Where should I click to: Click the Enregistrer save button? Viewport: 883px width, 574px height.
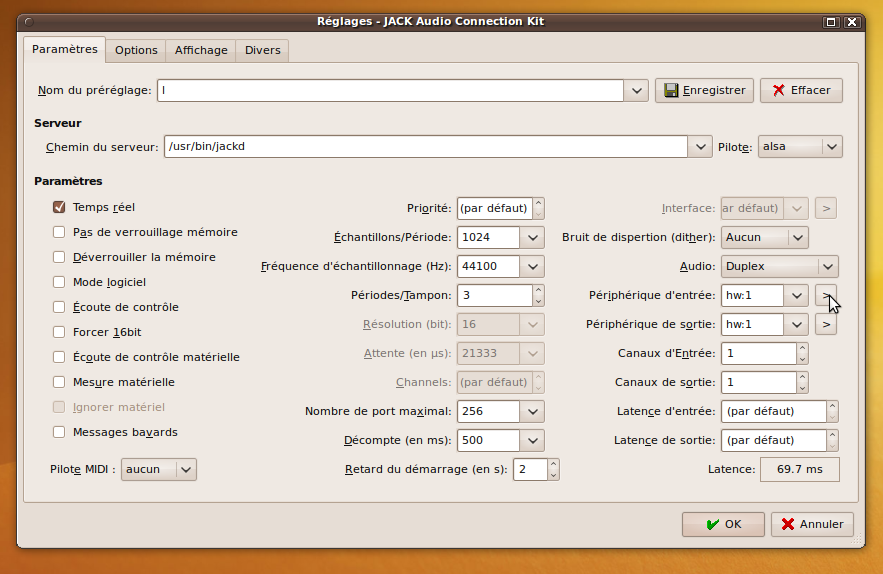[x=704, y=91]
